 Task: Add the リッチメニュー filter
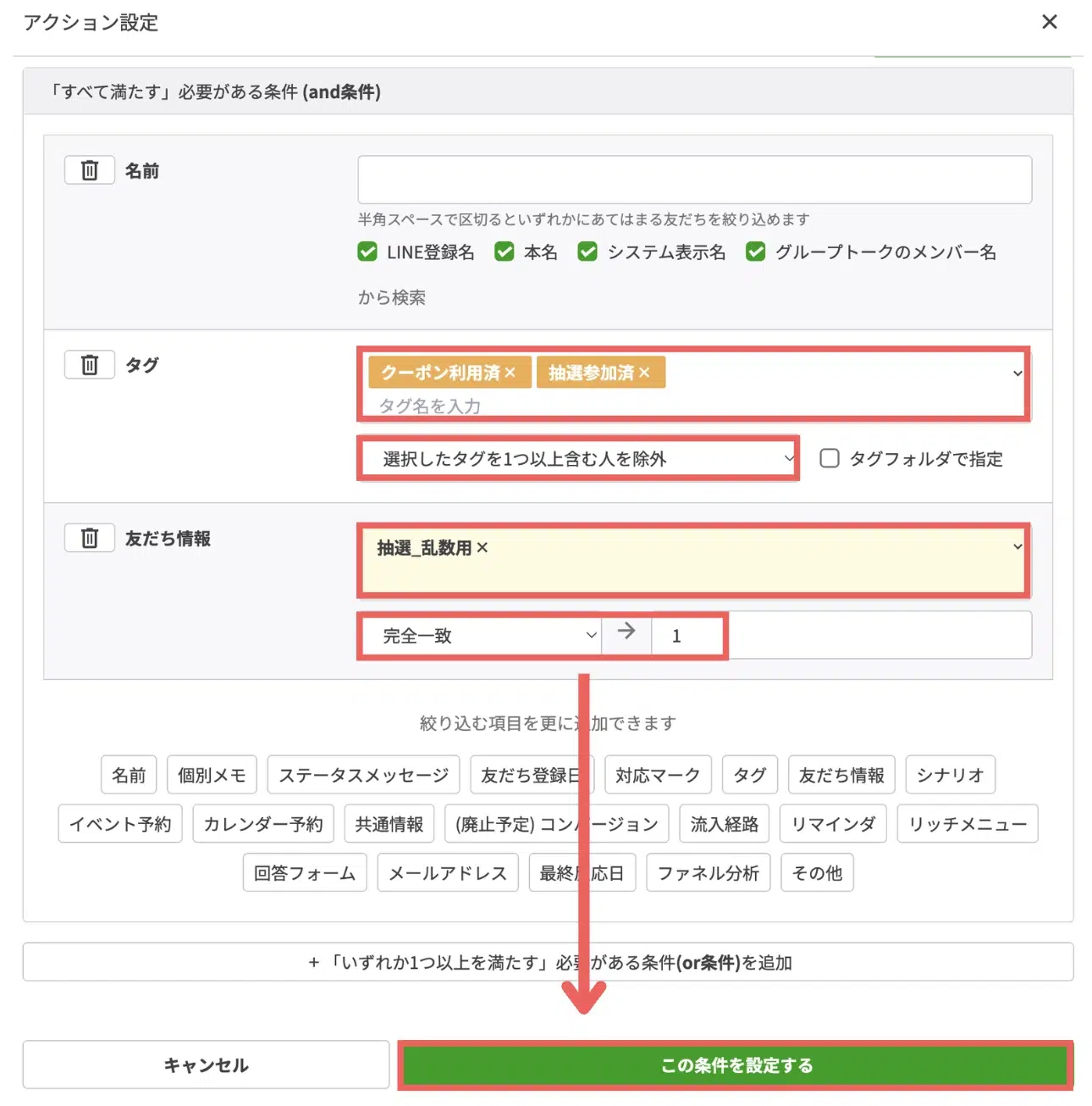tap(968, 824)
